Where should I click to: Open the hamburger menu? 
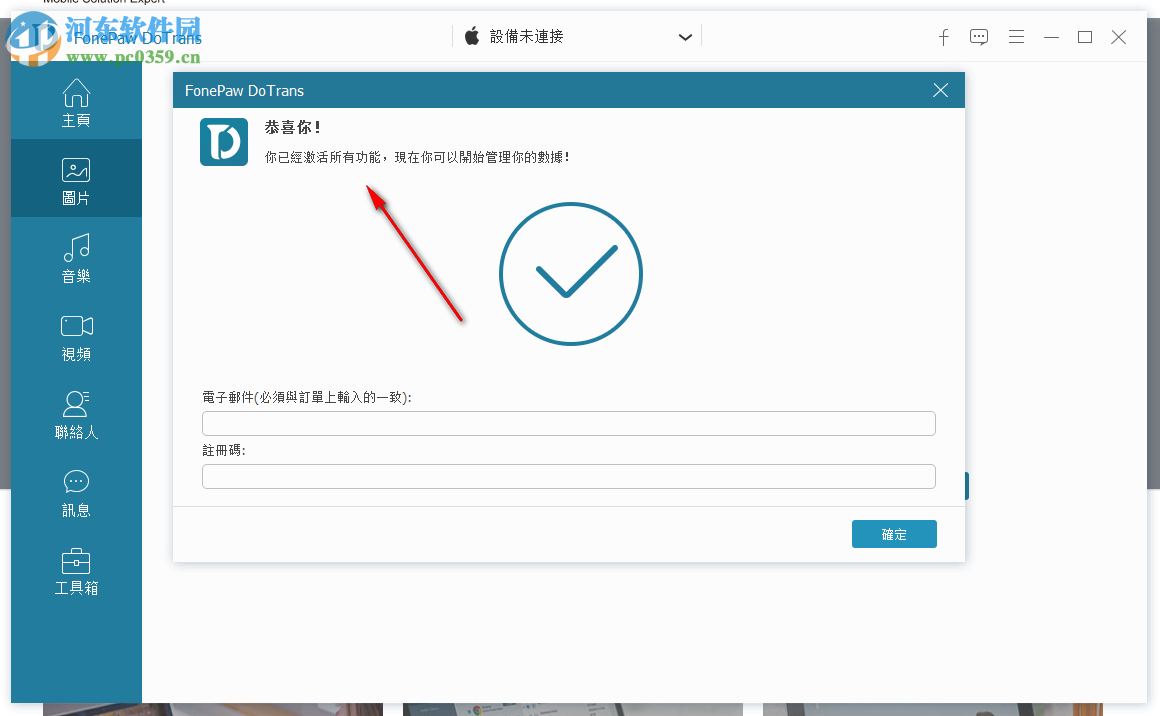(1016, 37)
